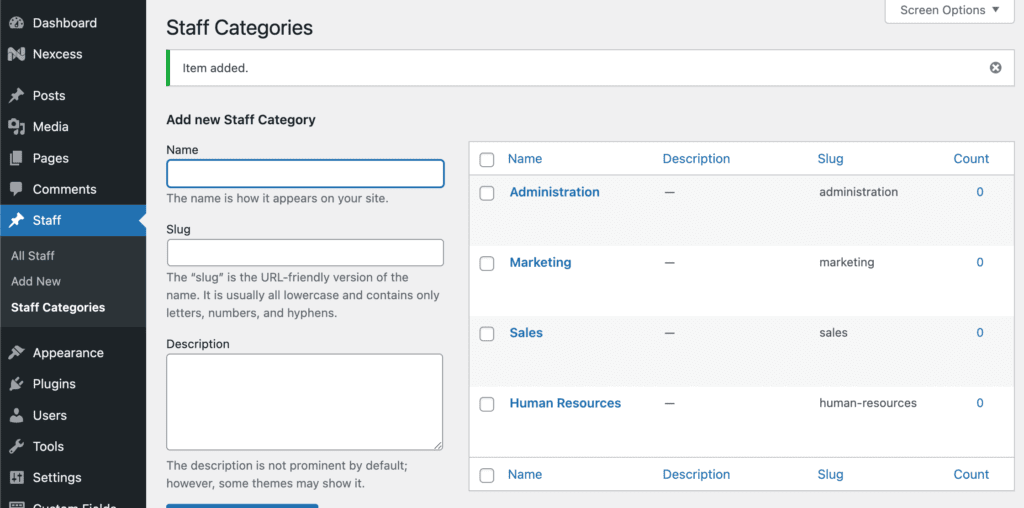The image size is (1024, 508).
Task: Click the Nexcess logo icon
Action: pos(16,54)
